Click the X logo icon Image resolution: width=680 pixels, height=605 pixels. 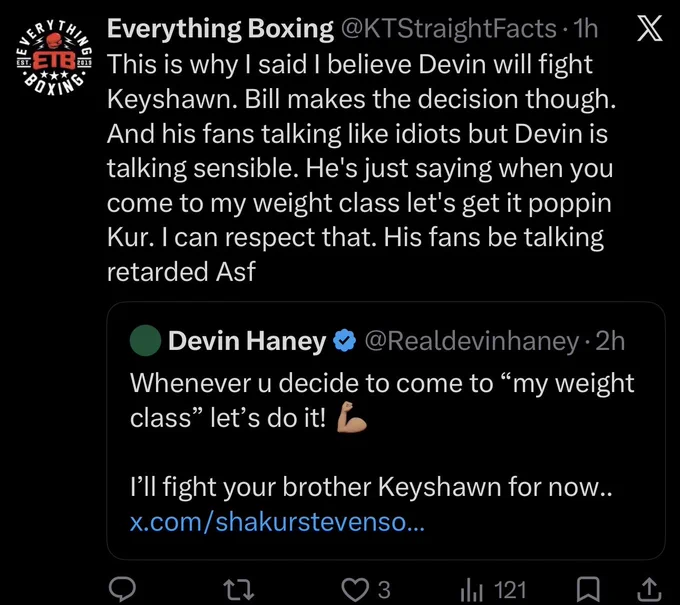pyautogui.click(x=649, y=28)
